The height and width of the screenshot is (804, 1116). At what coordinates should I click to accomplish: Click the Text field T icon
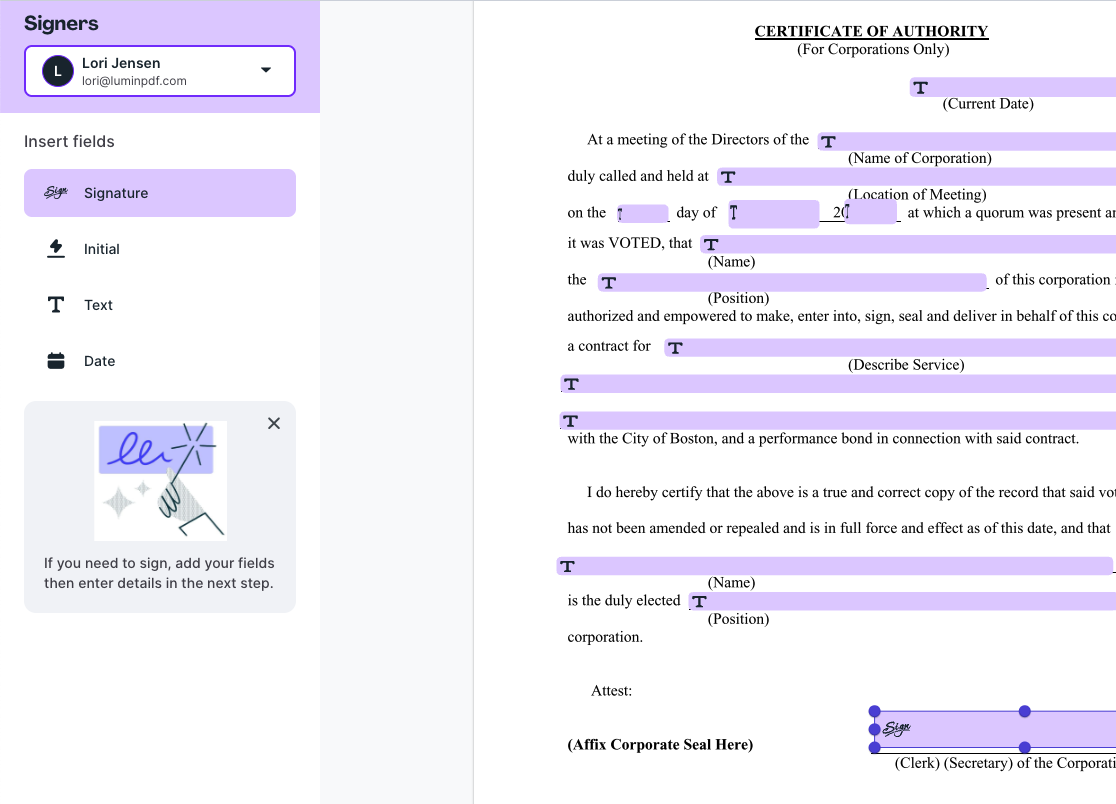[x=56, y=305]
